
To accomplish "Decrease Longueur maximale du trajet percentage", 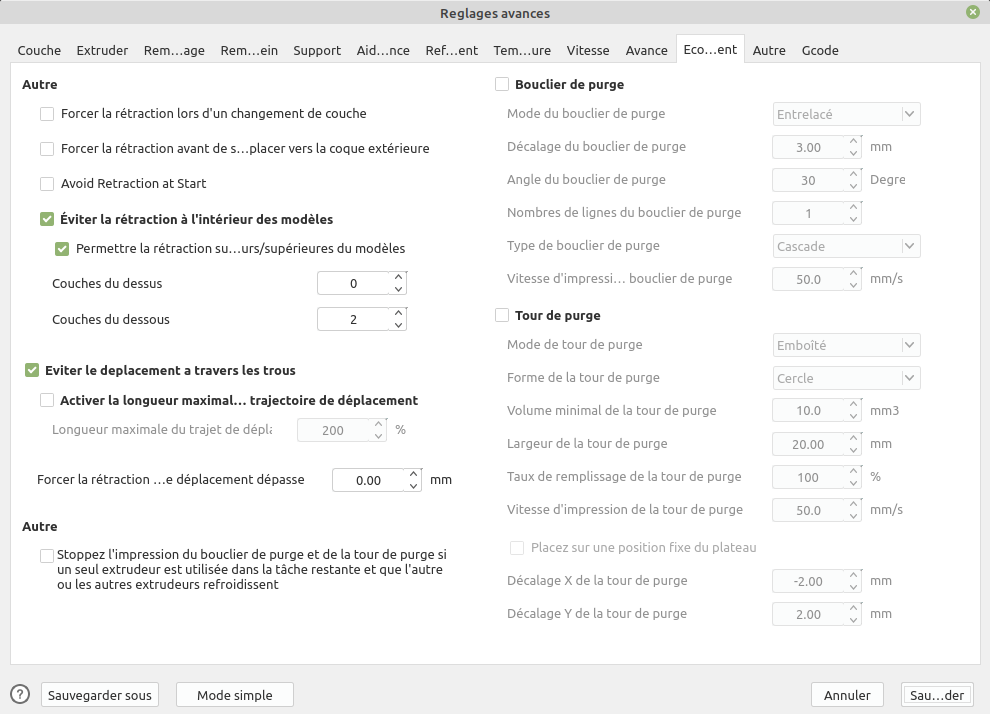I will tap(378, 436).
